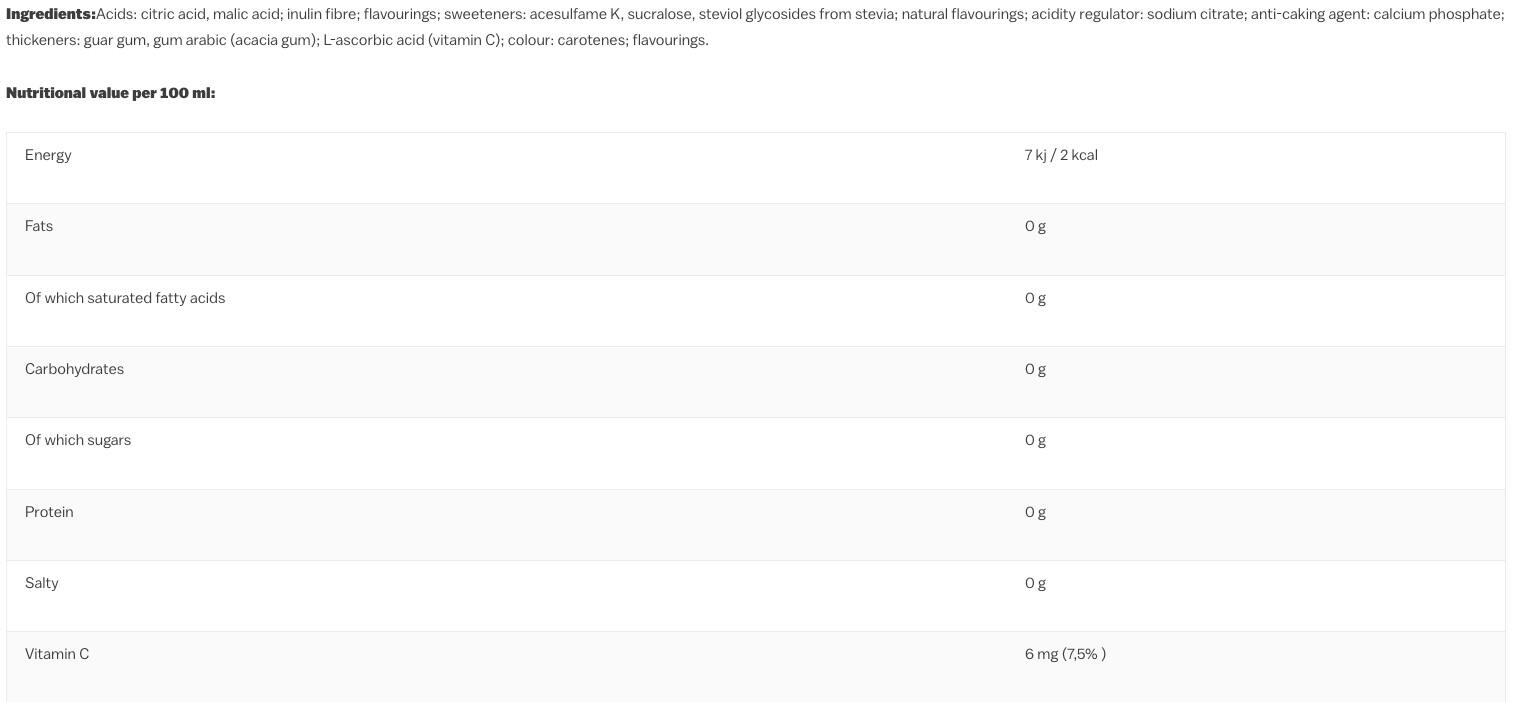1520x702 pixels.
Task: Select the Salty row label
Action: click(x=42, y=583)
